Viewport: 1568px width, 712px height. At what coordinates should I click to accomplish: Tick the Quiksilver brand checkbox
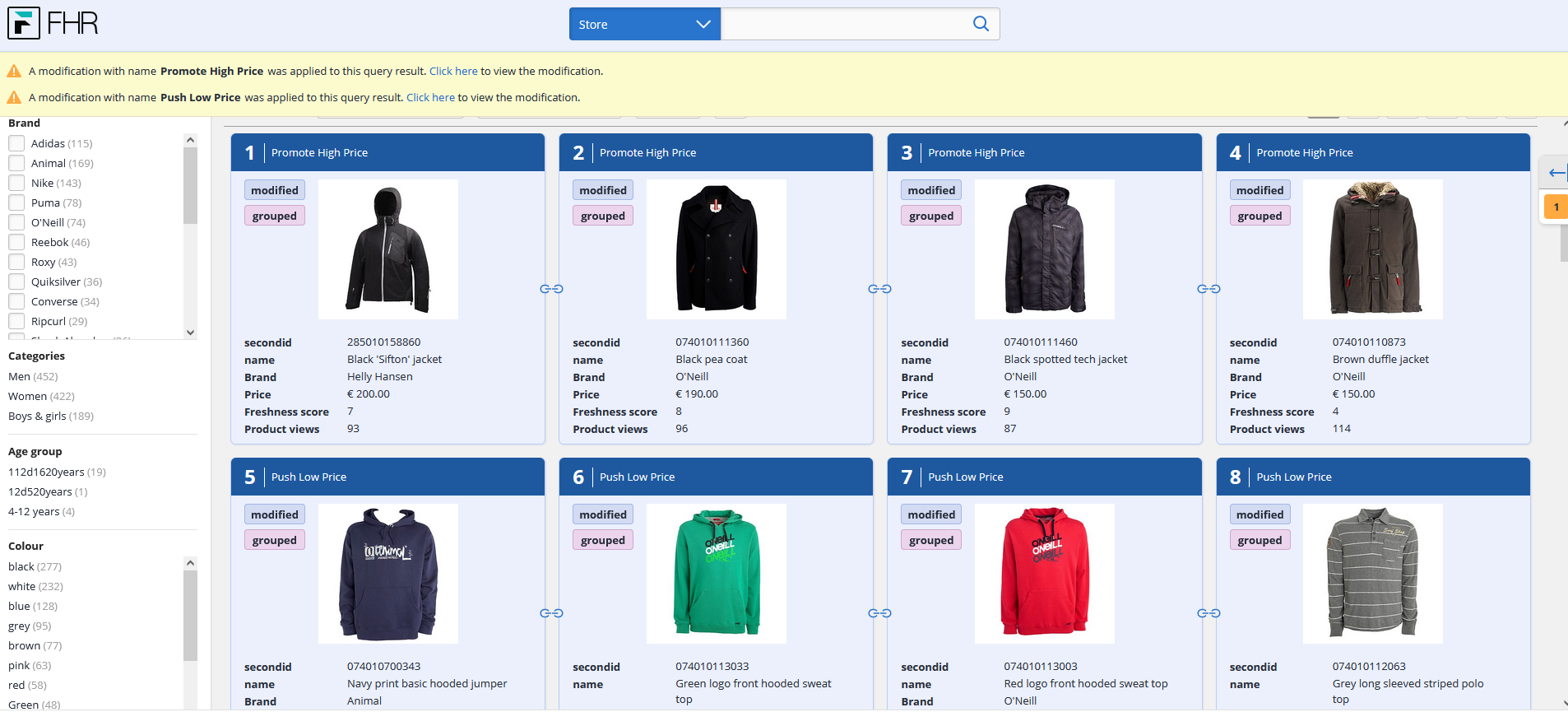pyautogui.click(x=16, y=282)
